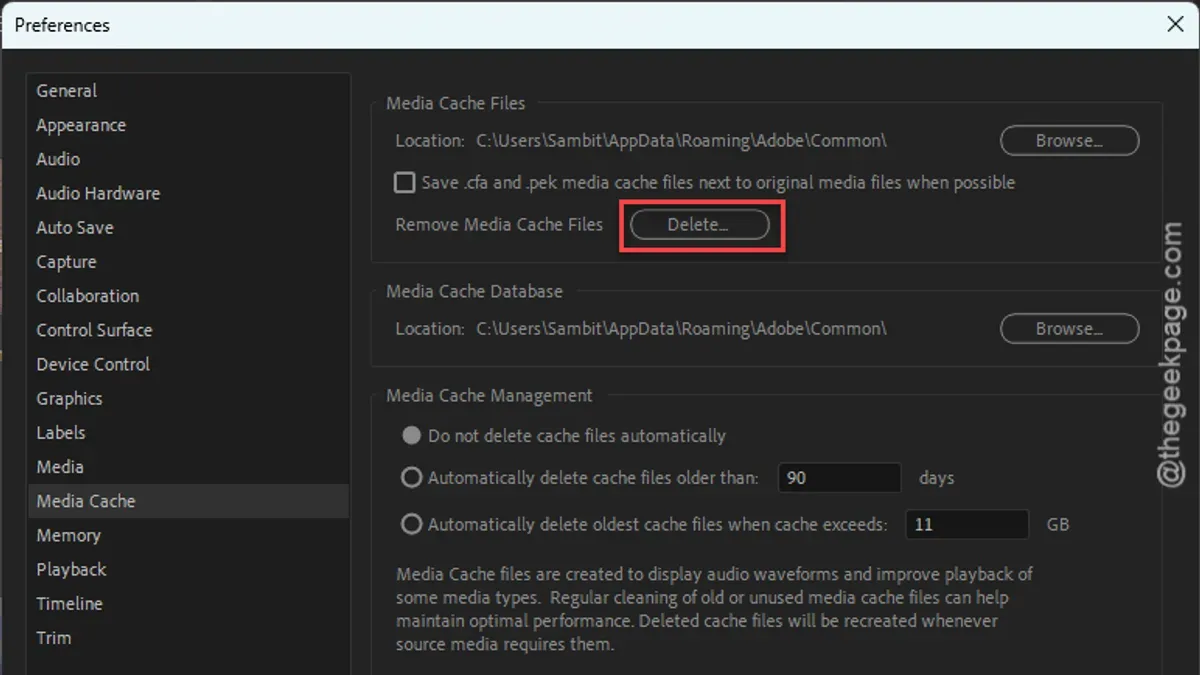The image size is (1200, 675).
Task: Click the 11 GB cache size field
Action: [967, 524]
